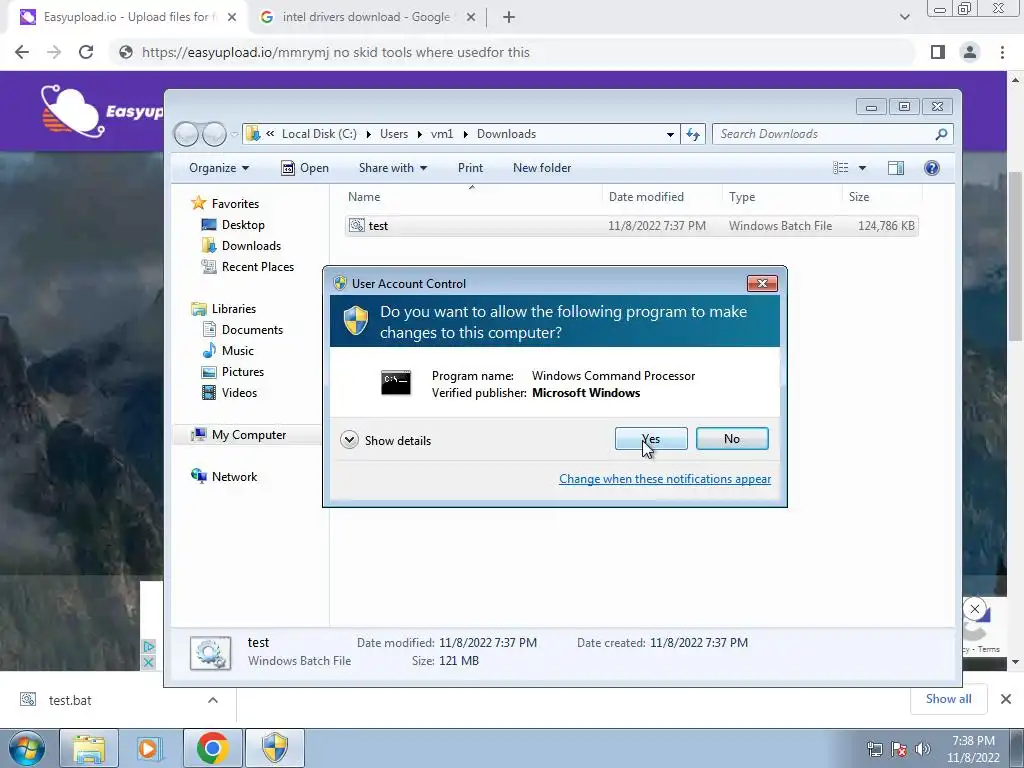Open a new browser tab
Screen dimensions: 1024x768
coord(509,17)
